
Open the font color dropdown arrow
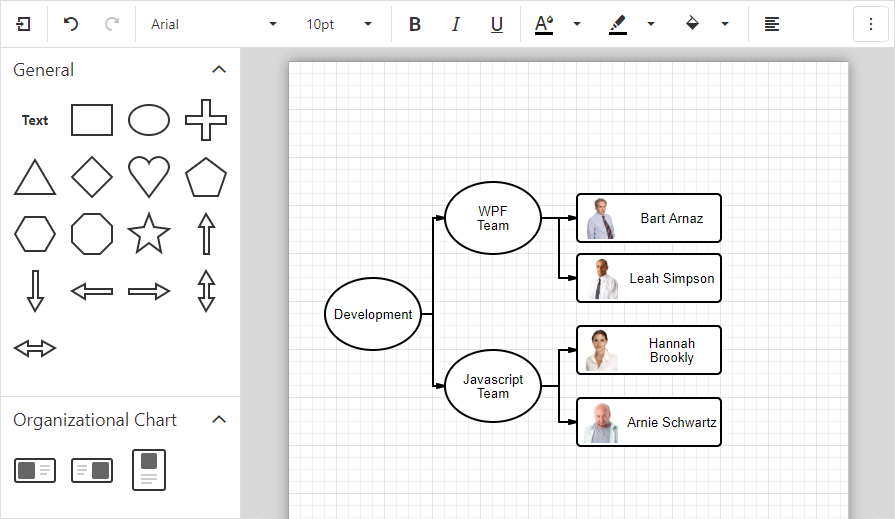[x=577, y=24]
